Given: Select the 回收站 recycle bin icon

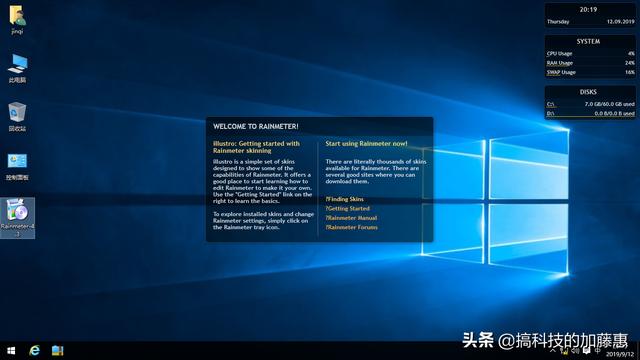Looking at the screenshot, I should pyautogui.click(x=17, y=117).
